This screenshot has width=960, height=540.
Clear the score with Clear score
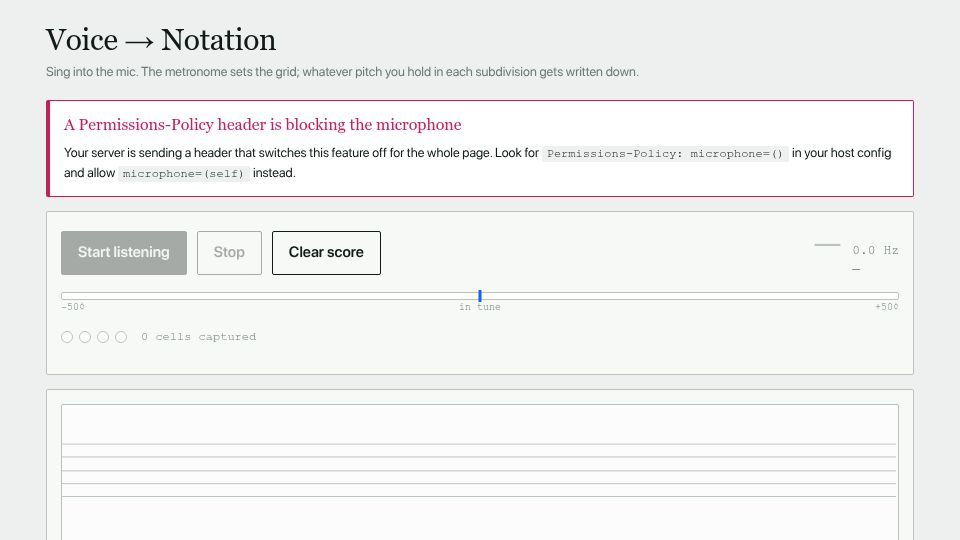click(x=326, y=253)
